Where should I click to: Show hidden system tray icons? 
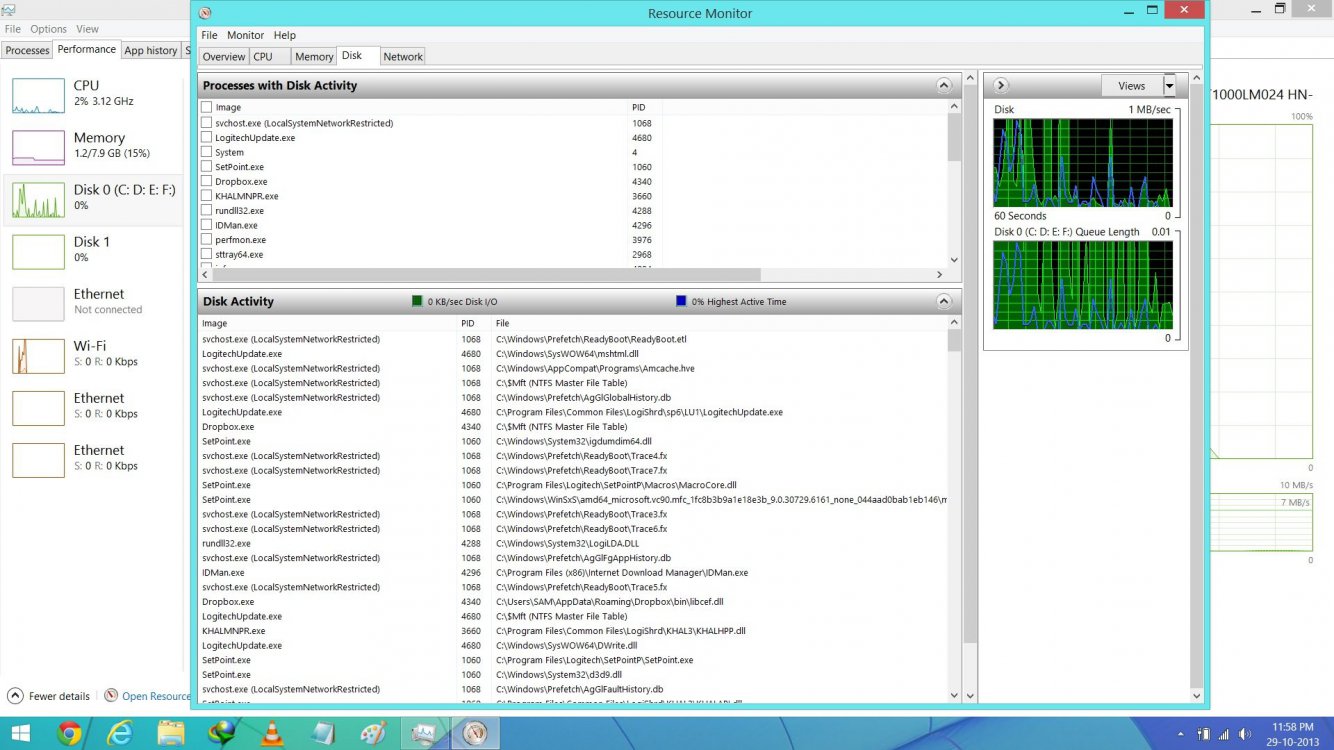point(1182,734)
